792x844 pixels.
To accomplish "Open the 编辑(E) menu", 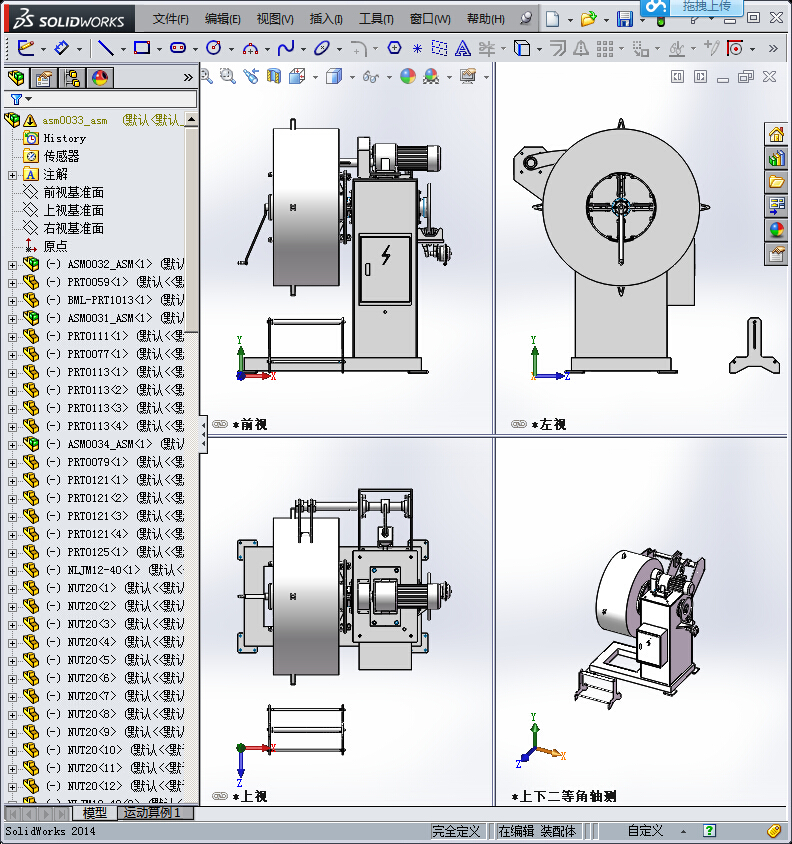I will (222, 19).
